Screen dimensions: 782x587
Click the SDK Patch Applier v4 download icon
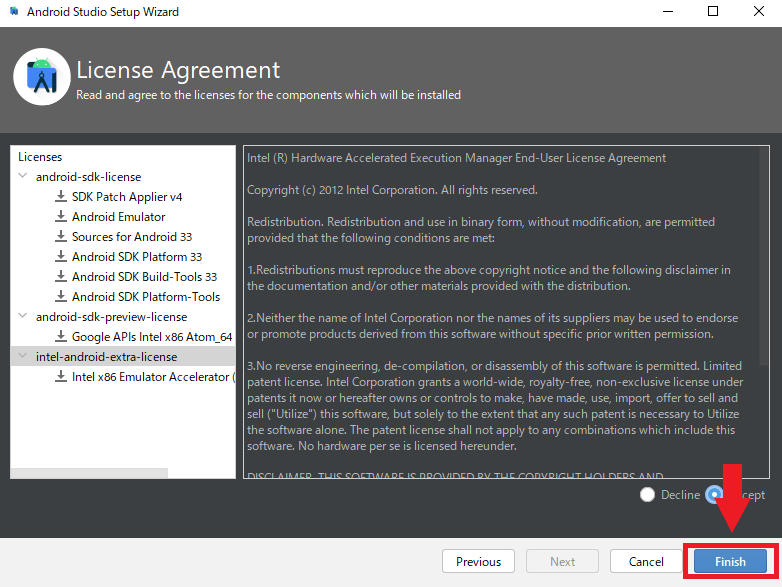pos(61,196)
